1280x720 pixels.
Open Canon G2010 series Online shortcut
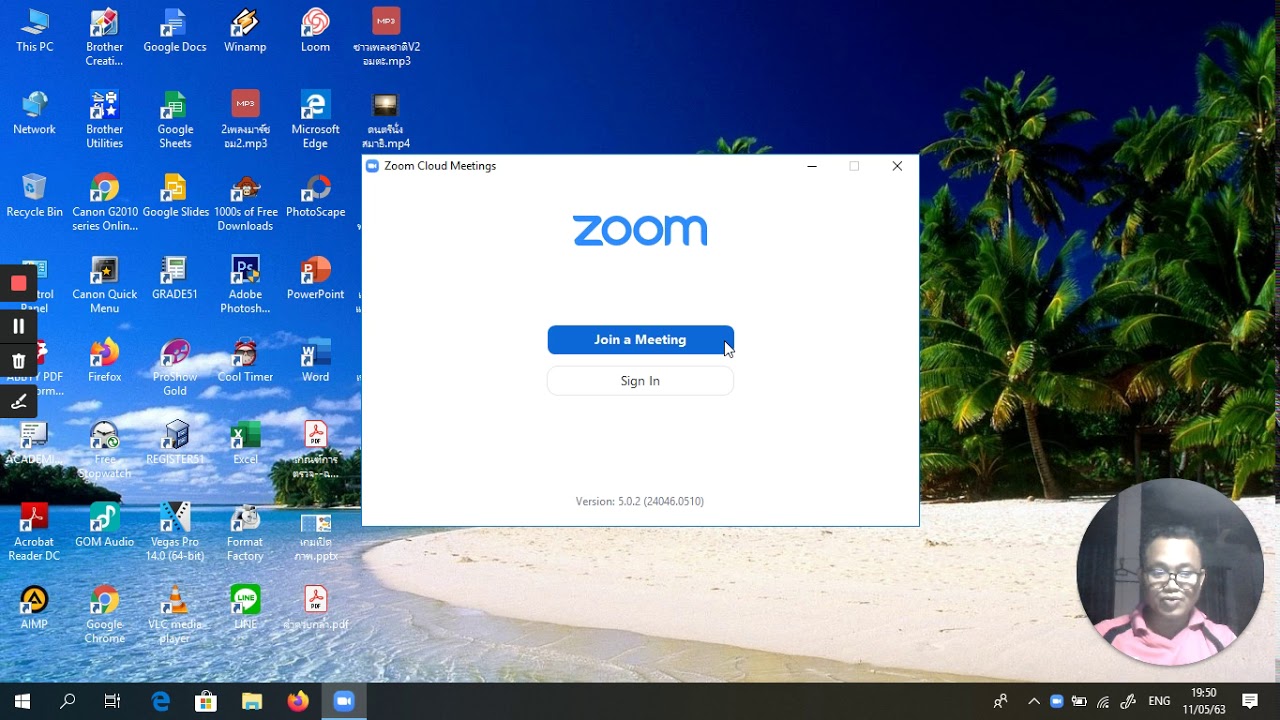104,203
